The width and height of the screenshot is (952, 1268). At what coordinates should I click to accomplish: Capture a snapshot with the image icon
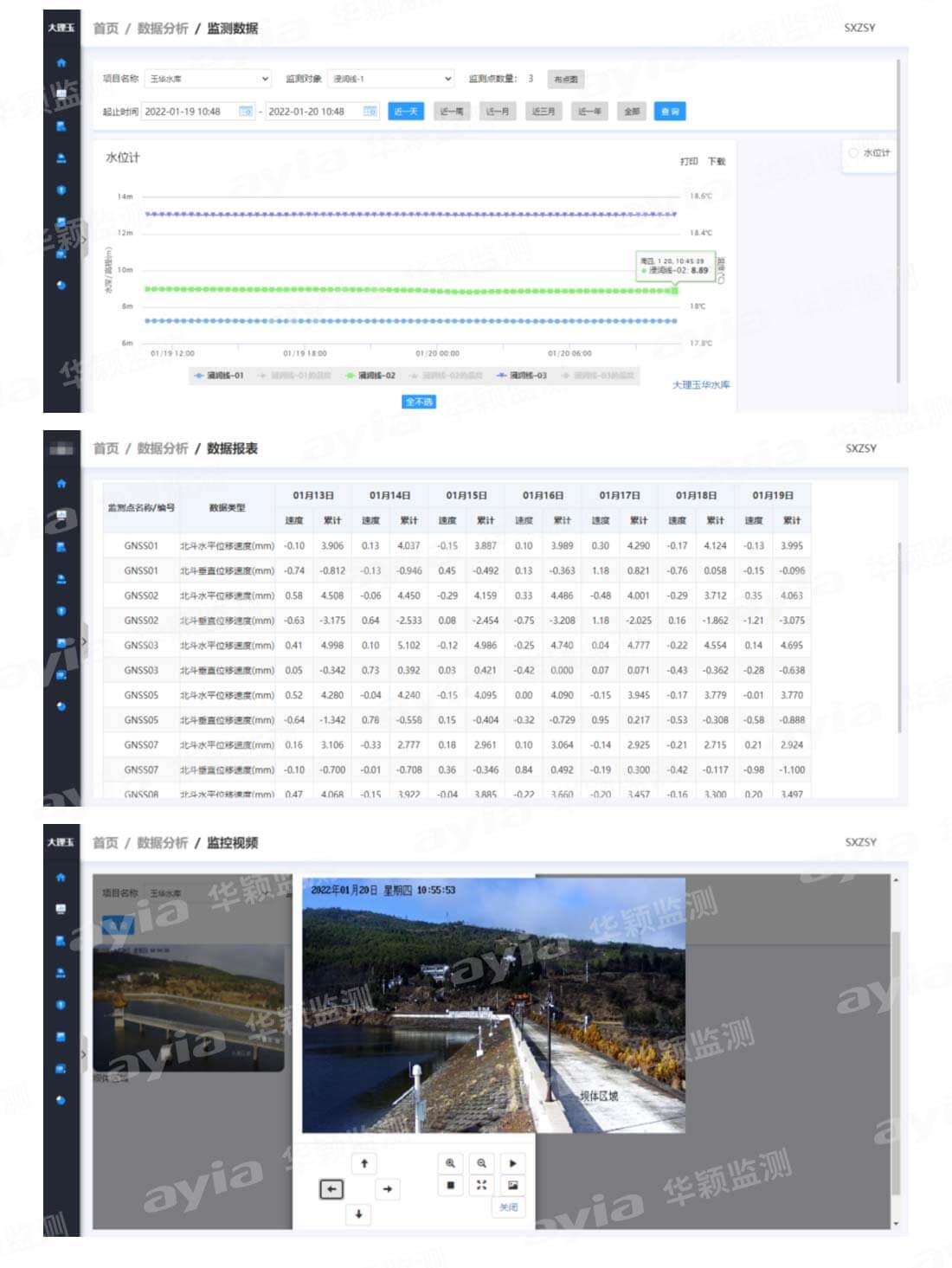[x=512, y=1185]
